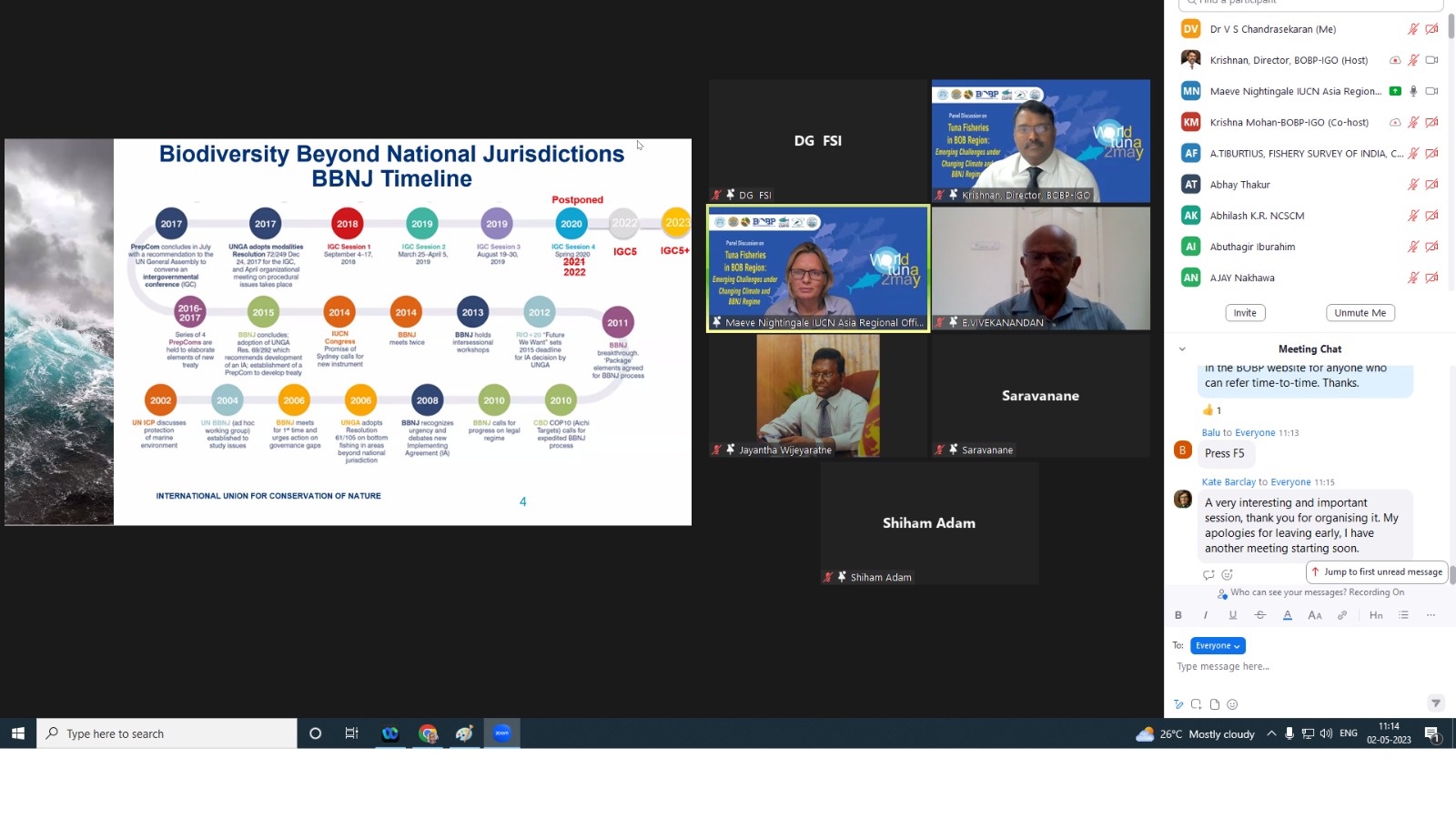This screenshot has height=819, width=1456.
Task: Click camera icon of Krishnan Director
Action: pyautogui.click(x=1431, y=60)
